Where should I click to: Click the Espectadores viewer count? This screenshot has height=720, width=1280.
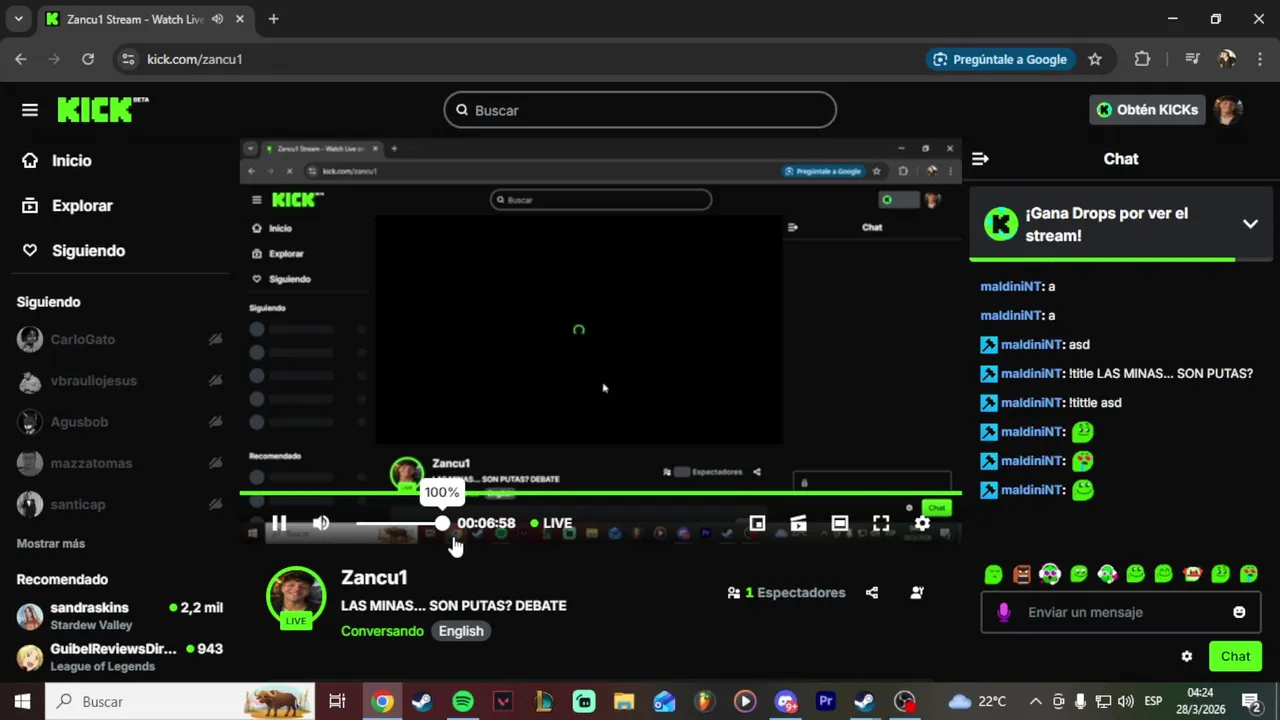click(x=787, y=592)
